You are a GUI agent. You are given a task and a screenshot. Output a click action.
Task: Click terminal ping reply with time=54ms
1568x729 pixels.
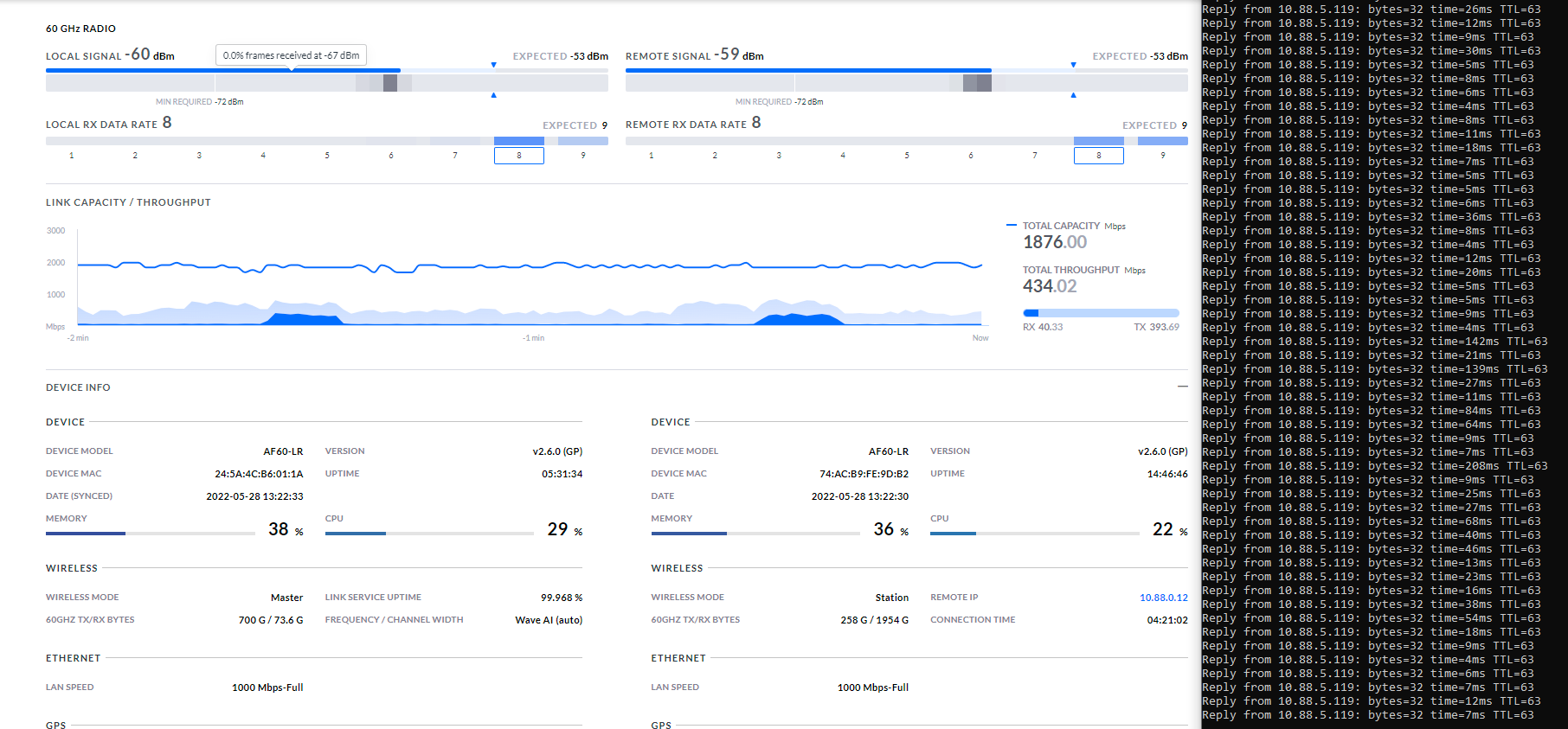click(1371, 618)
